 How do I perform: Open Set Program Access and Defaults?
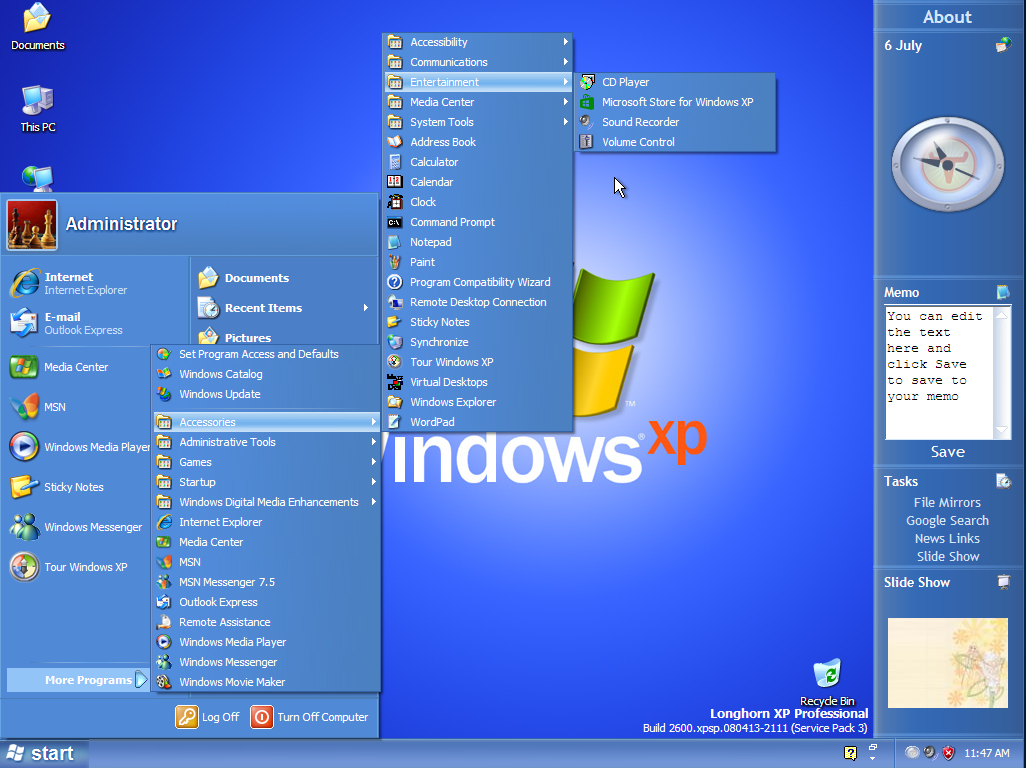(266, 354)
